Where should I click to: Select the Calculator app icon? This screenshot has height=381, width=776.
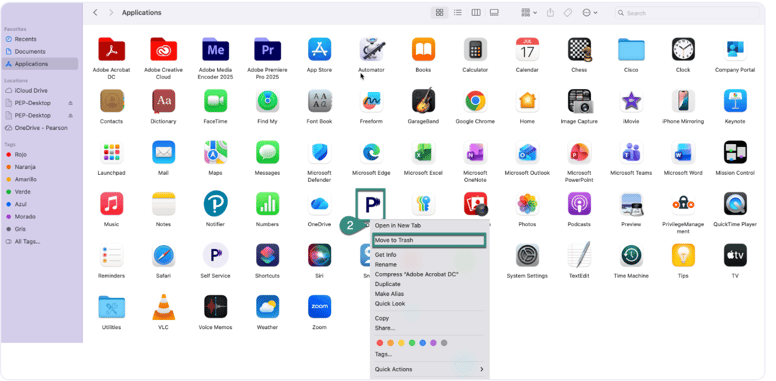pyautogui.click(x=475, y=49)
